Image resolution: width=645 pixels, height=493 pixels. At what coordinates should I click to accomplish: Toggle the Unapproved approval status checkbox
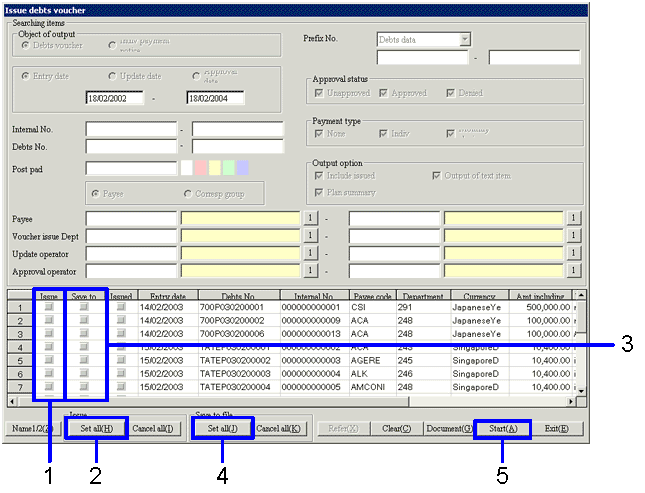tap(319, 93)
